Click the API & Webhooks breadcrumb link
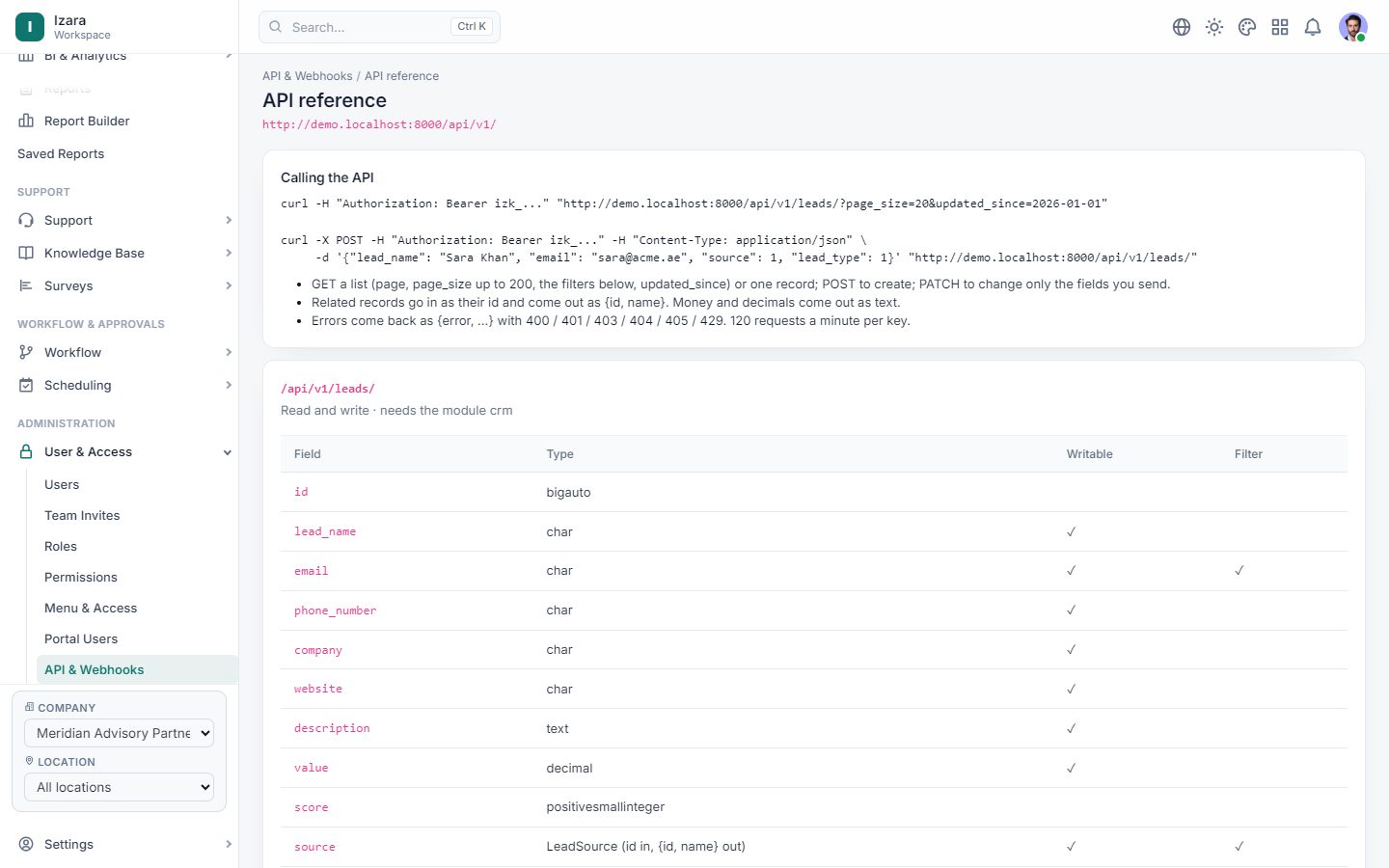Screen dimensions: 1389x868 (x=308, y=76)
